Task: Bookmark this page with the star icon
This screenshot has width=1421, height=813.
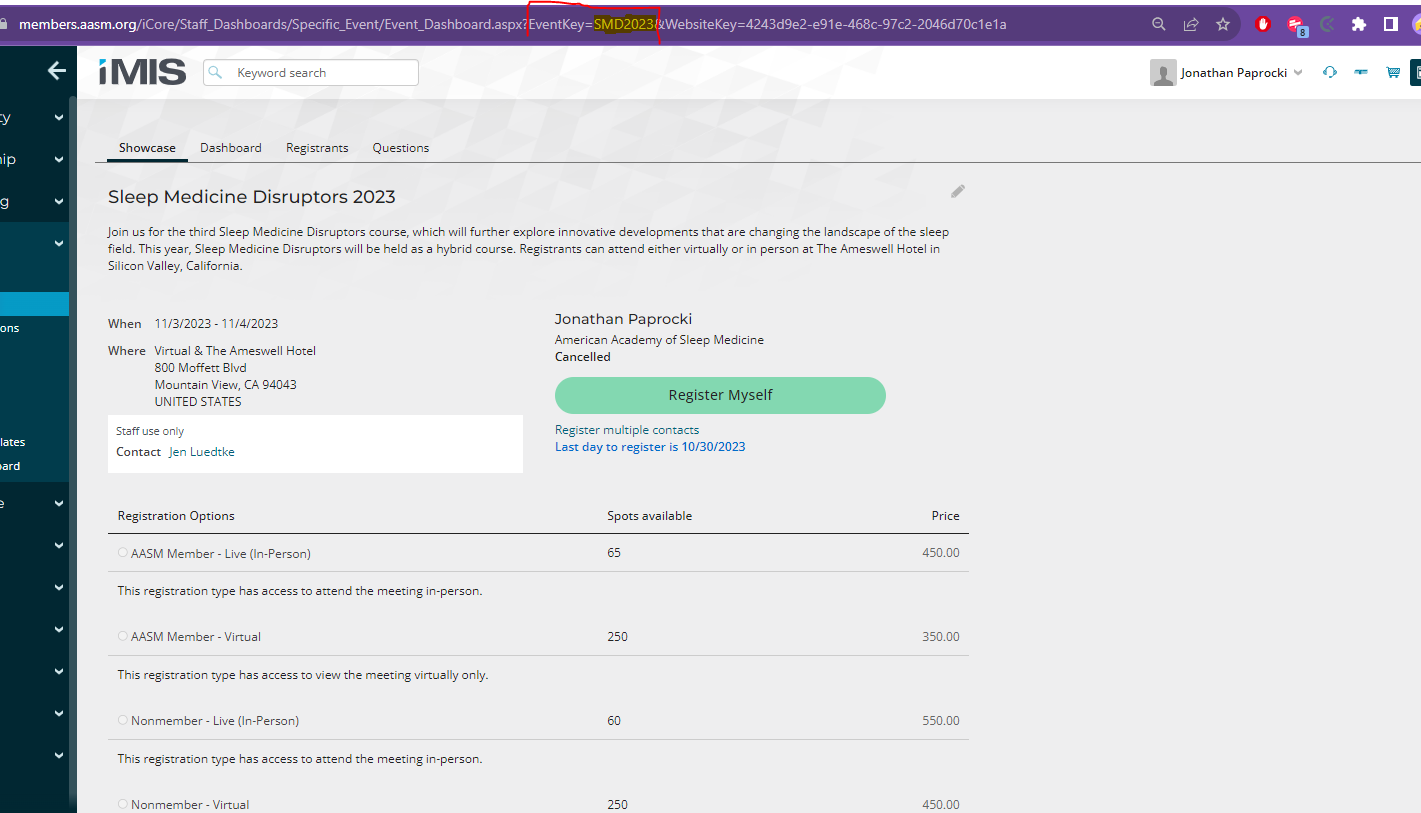Action: pos(1223,24)
